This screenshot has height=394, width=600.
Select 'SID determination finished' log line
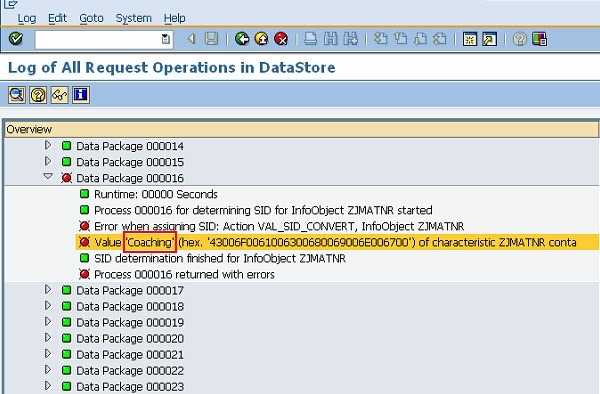(220, 259)
